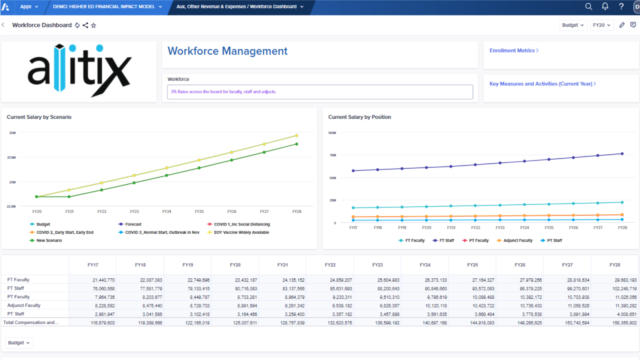The width and height of the screenshot is (640, 360).
Task: Click the last point on purple FT Staff line
Action: pos(622,154)
